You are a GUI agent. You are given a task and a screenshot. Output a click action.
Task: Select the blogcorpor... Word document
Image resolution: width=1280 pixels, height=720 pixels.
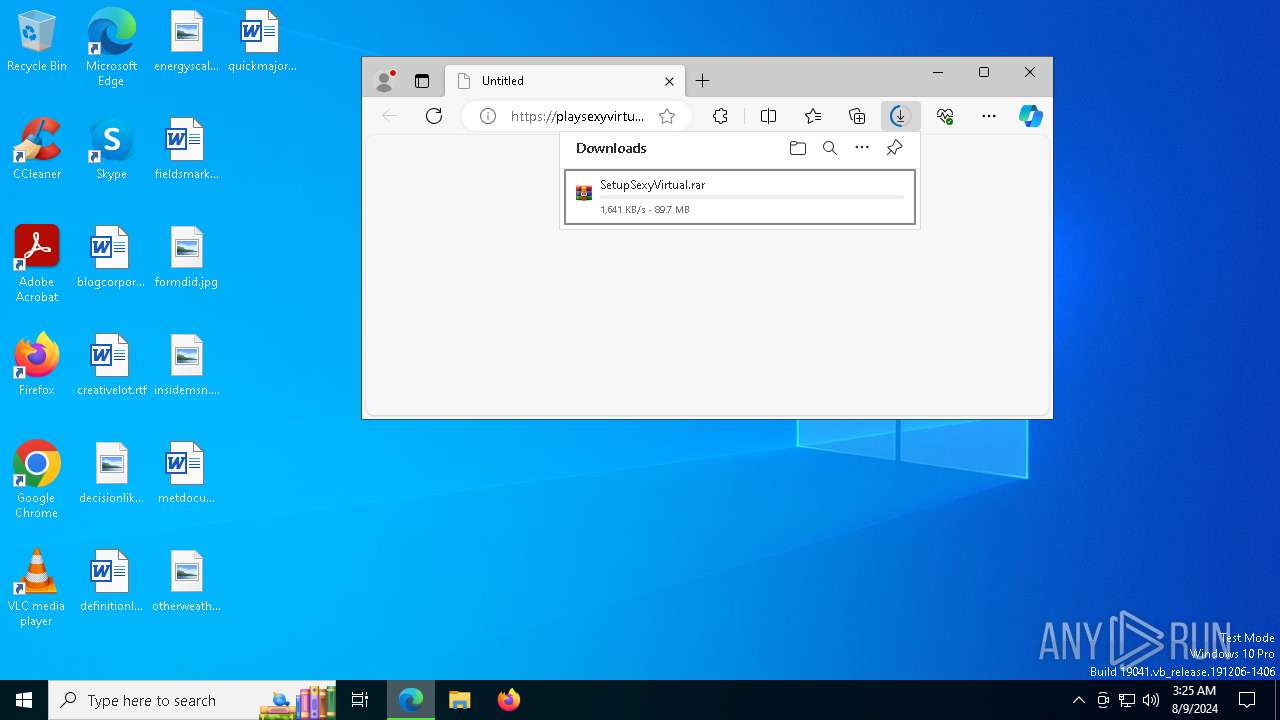(111, 257)
